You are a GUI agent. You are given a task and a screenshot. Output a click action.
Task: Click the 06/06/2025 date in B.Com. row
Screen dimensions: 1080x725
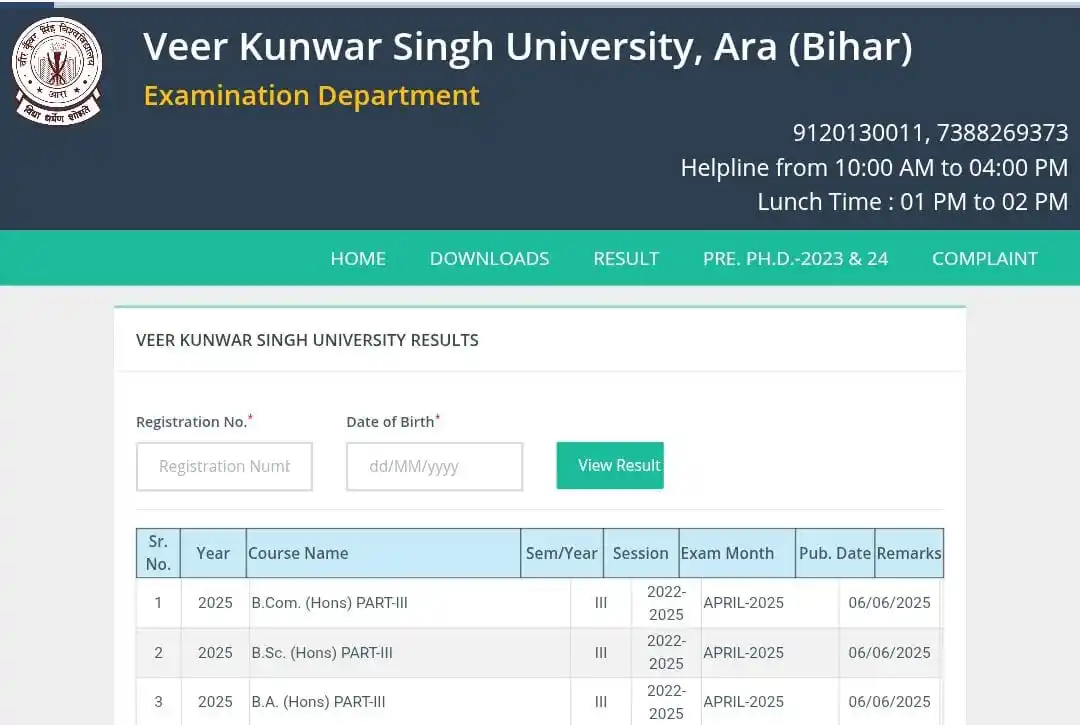889,603
